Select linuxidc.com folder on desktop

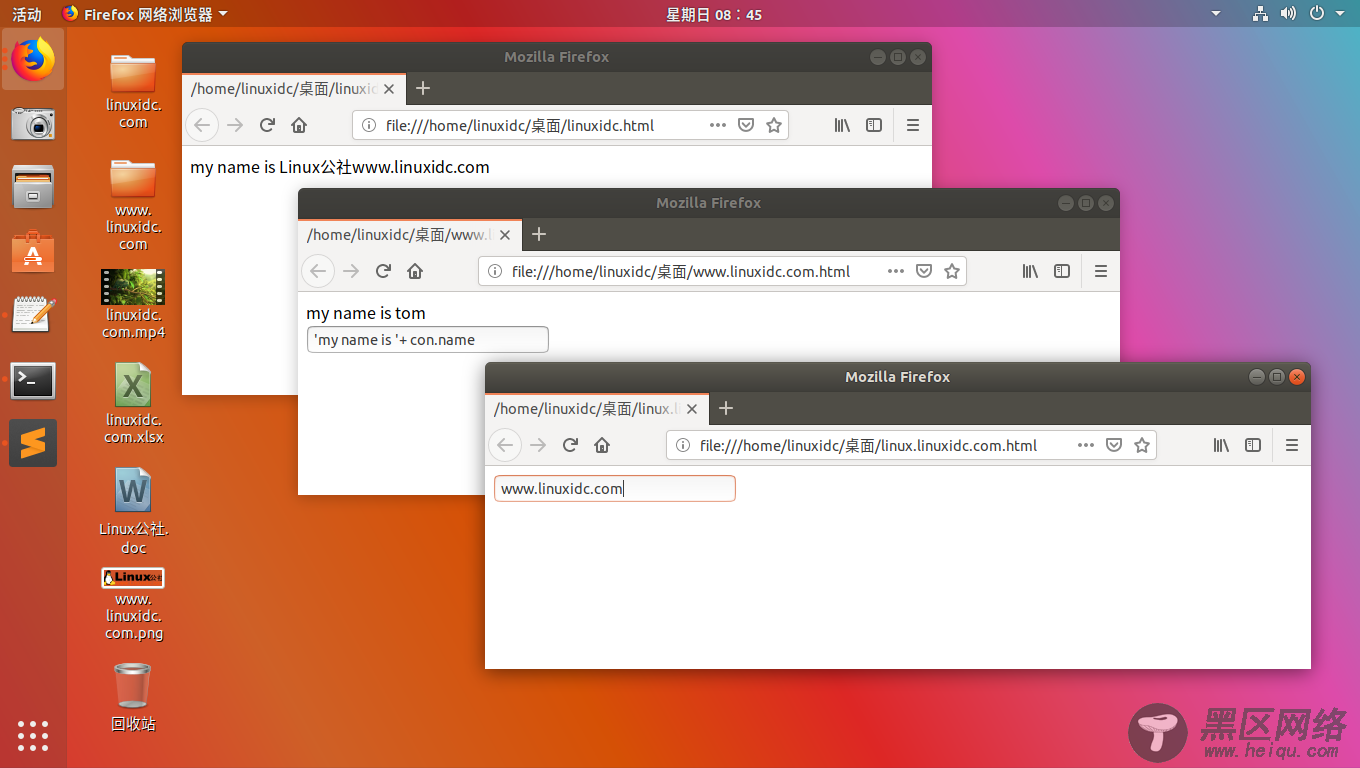(x=133, y=90)
